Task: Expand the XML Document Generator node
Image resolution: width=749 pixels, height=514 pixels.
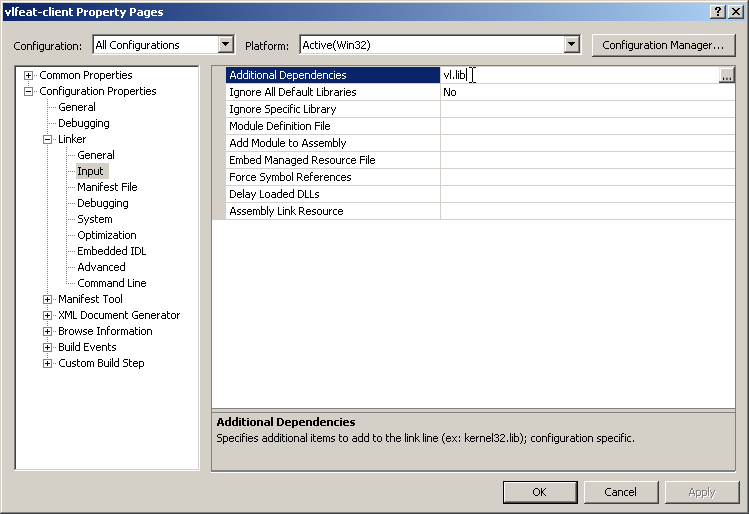Action: (x=47, y=315)
